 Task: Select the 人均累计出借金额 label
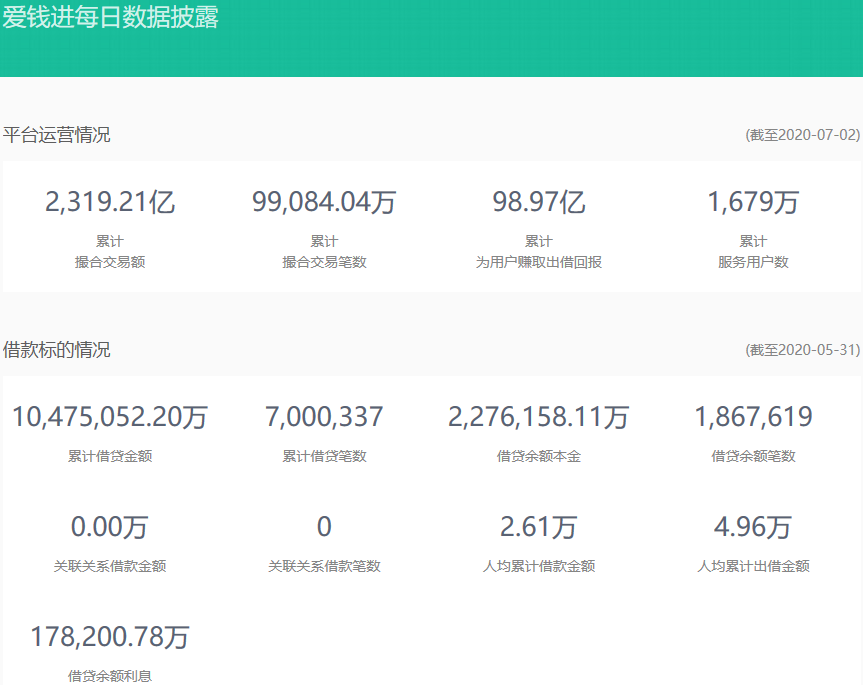753,566
